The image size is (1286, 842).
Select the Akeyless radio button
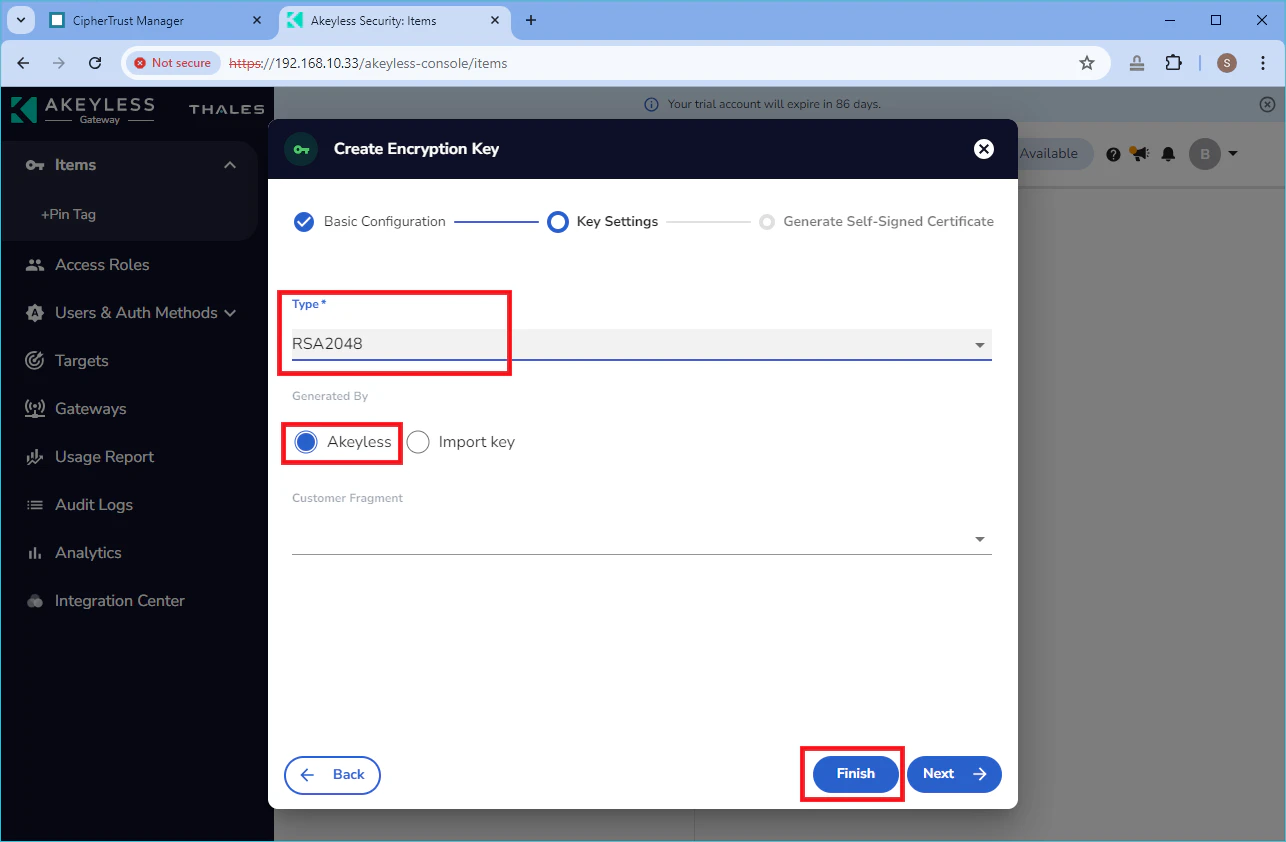(306, 442)
